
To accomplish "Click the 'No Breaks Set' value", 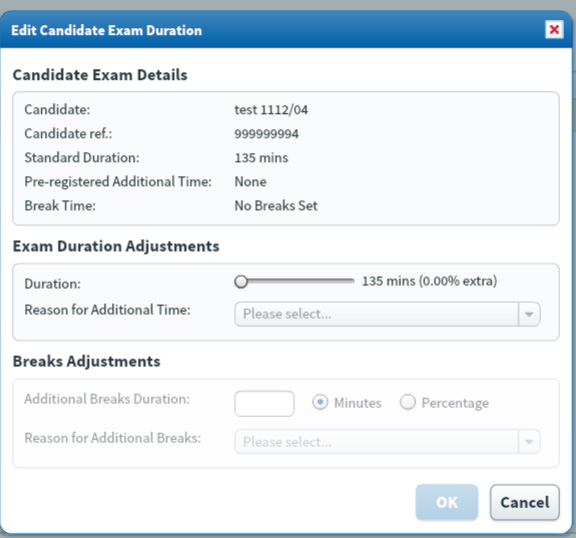I will click(x=276, y=206).
